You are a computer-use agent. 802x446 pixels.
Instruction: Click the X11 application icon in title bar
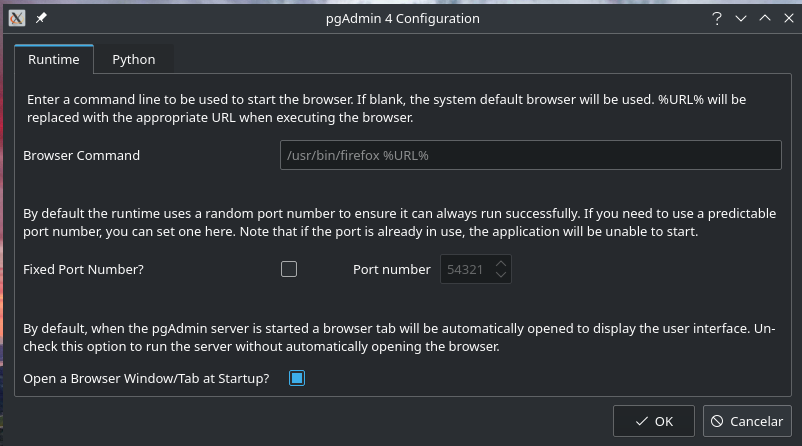pos(17,18)
